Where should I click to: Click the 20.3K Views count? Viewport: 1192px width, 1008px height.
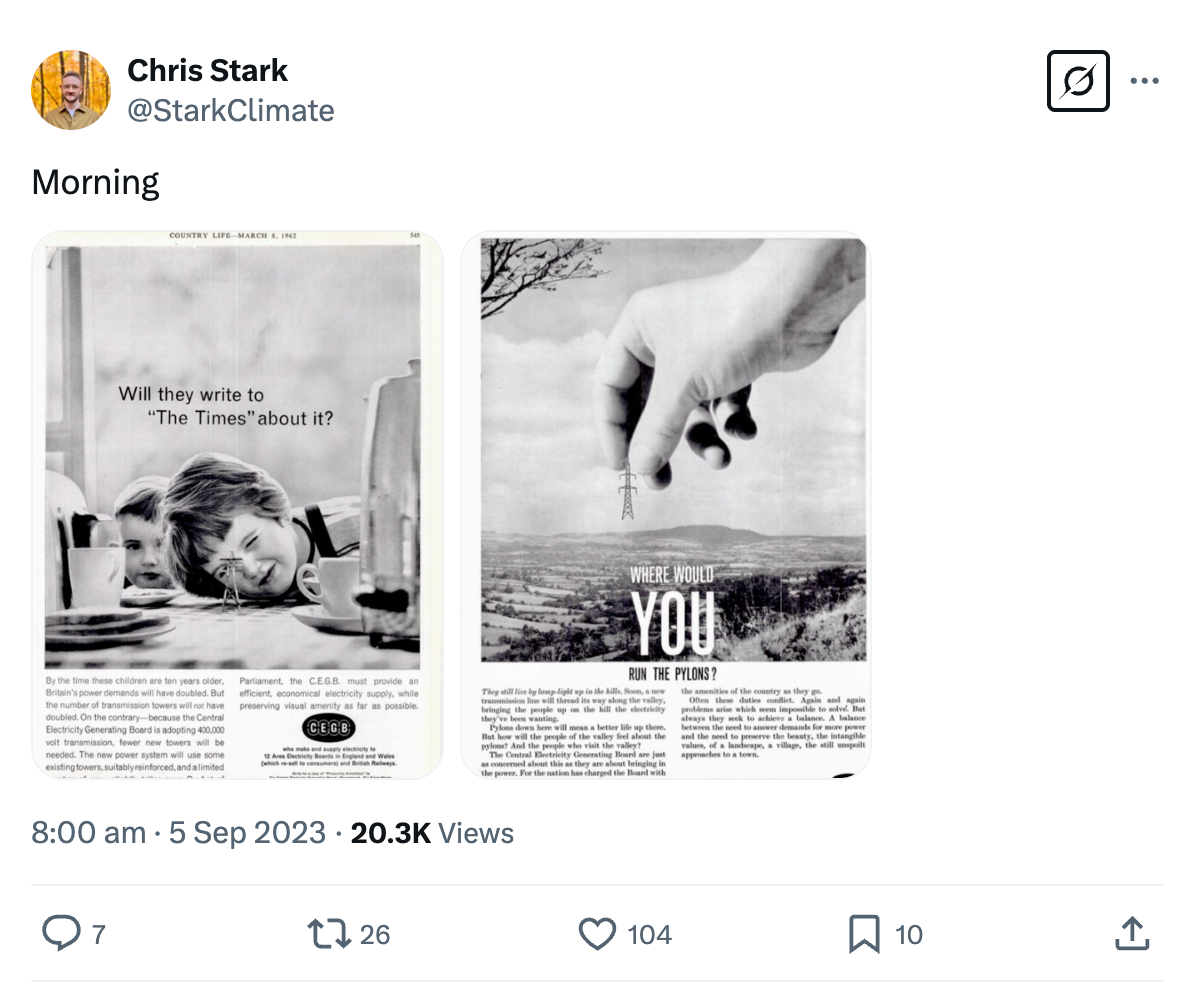pos(432,833)
